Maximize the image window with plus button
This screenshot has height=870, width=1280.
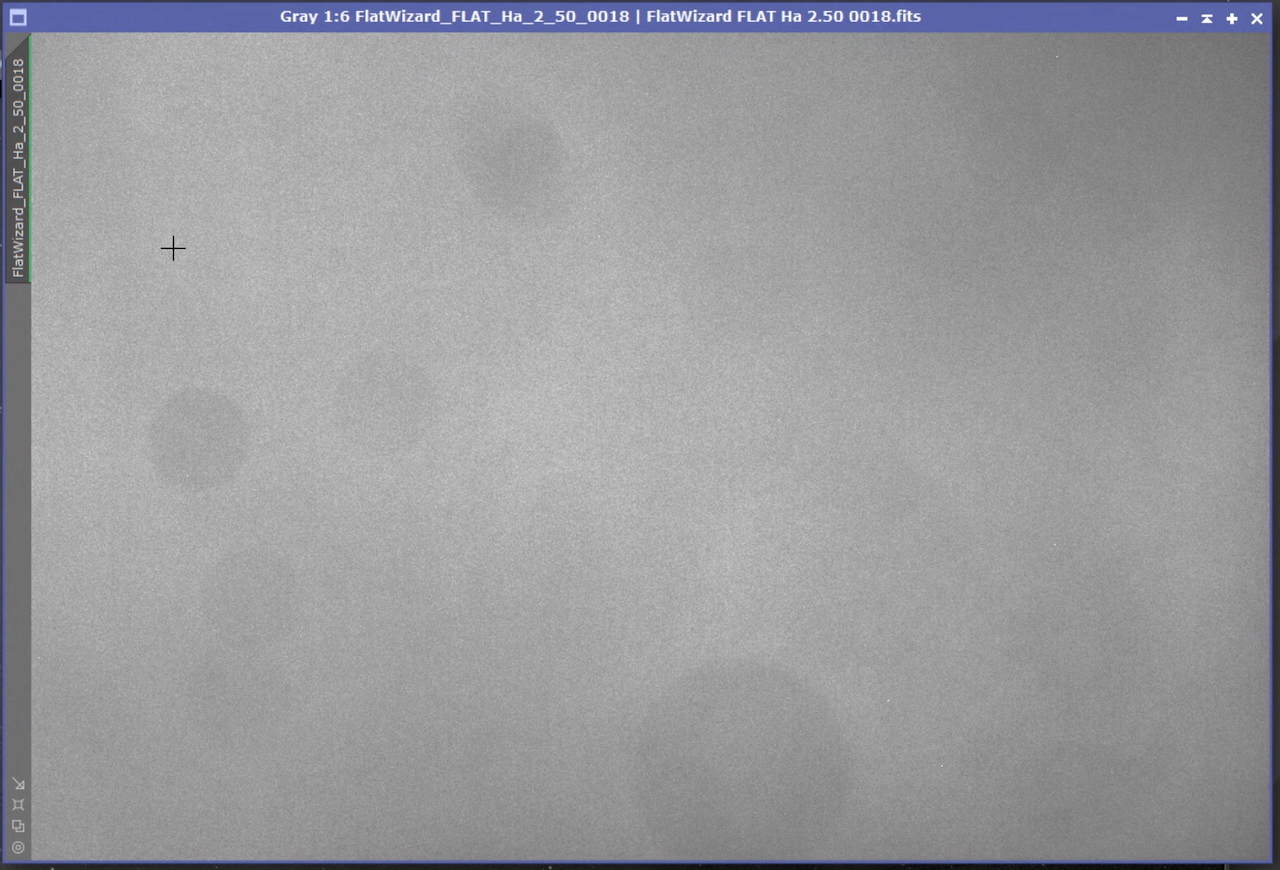click(x=1232, y=18)
